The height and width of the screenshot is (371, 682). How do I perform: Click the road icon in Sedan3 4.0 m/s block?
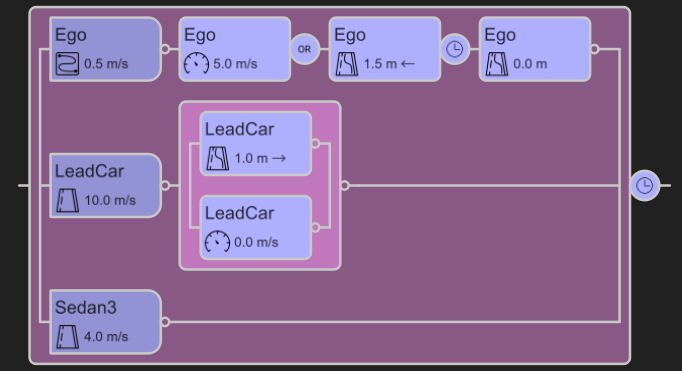68,337
